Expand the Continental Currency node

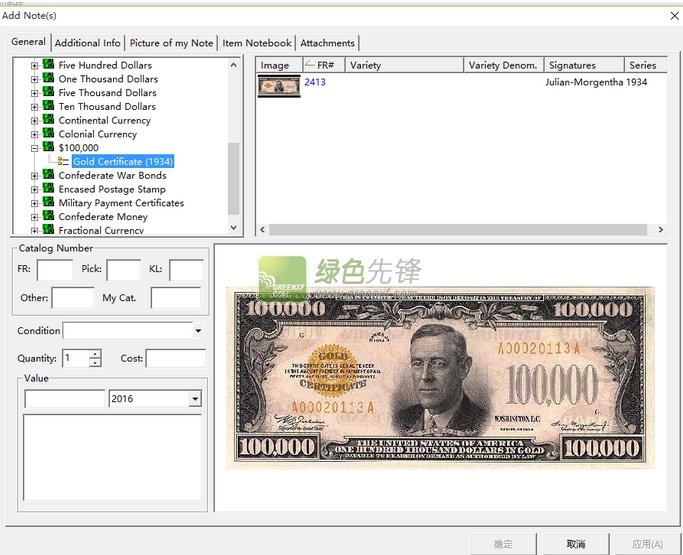34,121
